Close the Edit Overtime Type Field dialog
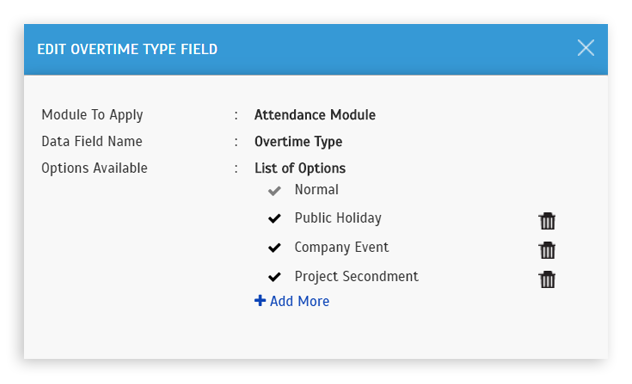632x384 pixels. click(585, 48)
